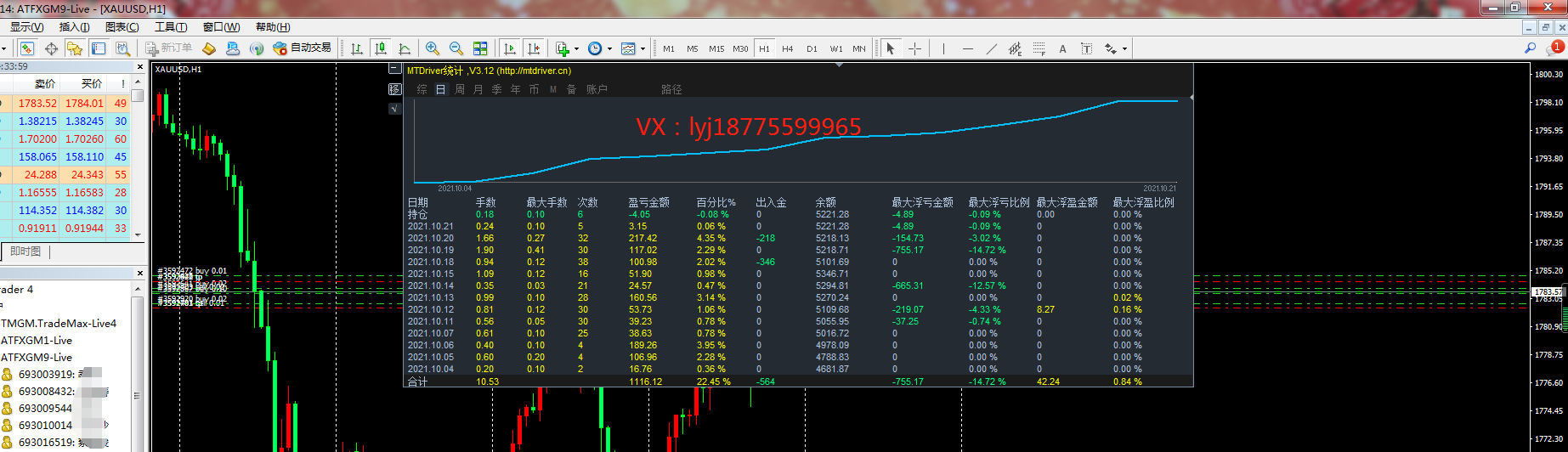The image size is (1568, 452).
Task: Open the templates dropdown arrow
Action: pyautogui.click(x=642, y=49)
